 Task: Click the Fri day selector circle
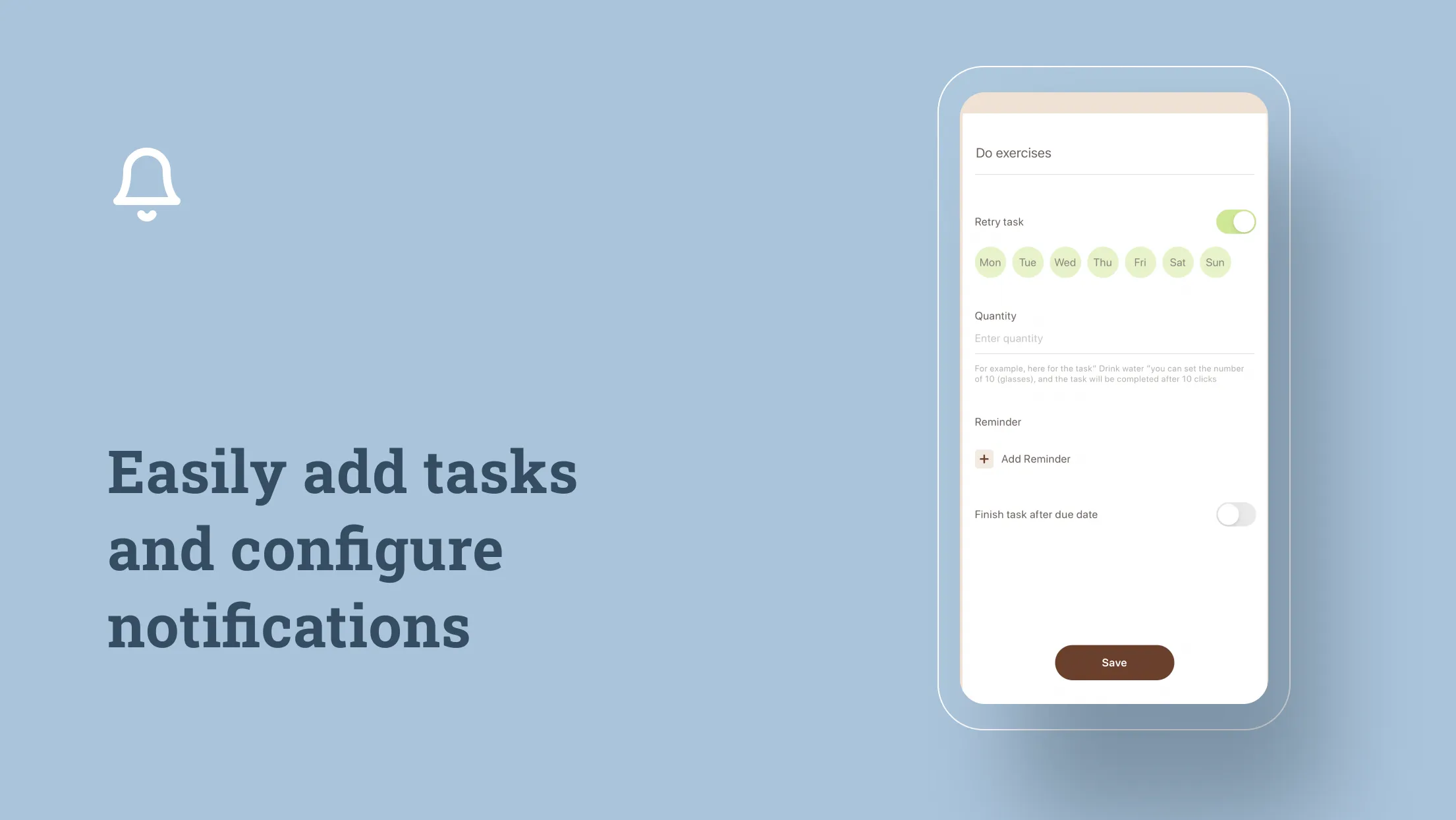(x=1139, y=262)
